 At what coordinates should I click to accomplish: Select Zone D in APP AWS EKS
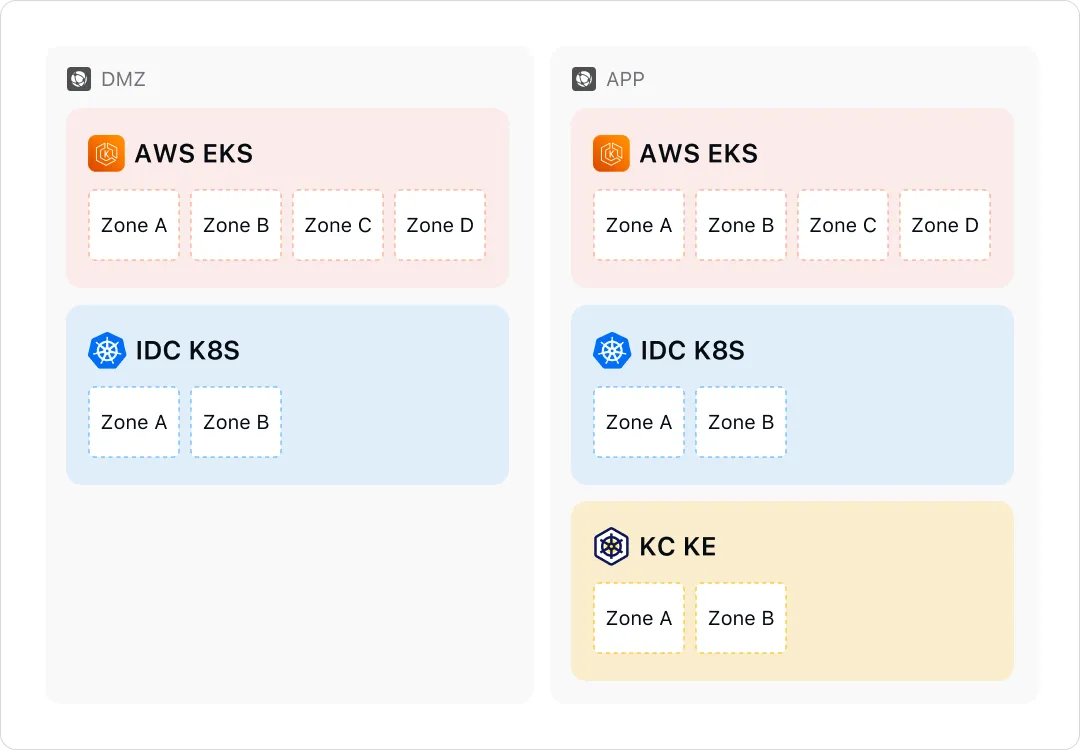pos(944,225)
